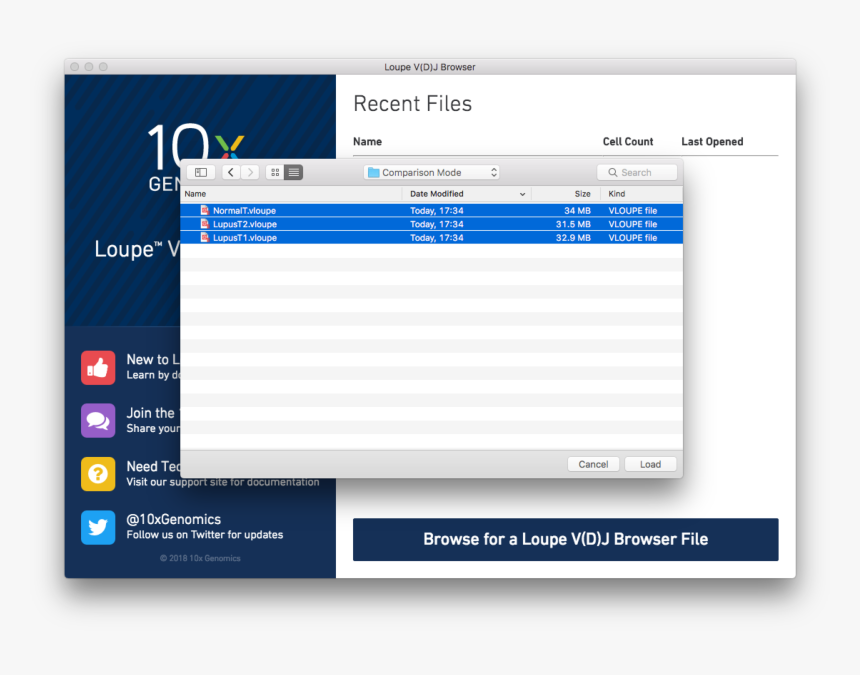Click the yellow question mark support icon
This screenshot has height=675, width=860.
point(98,473)
